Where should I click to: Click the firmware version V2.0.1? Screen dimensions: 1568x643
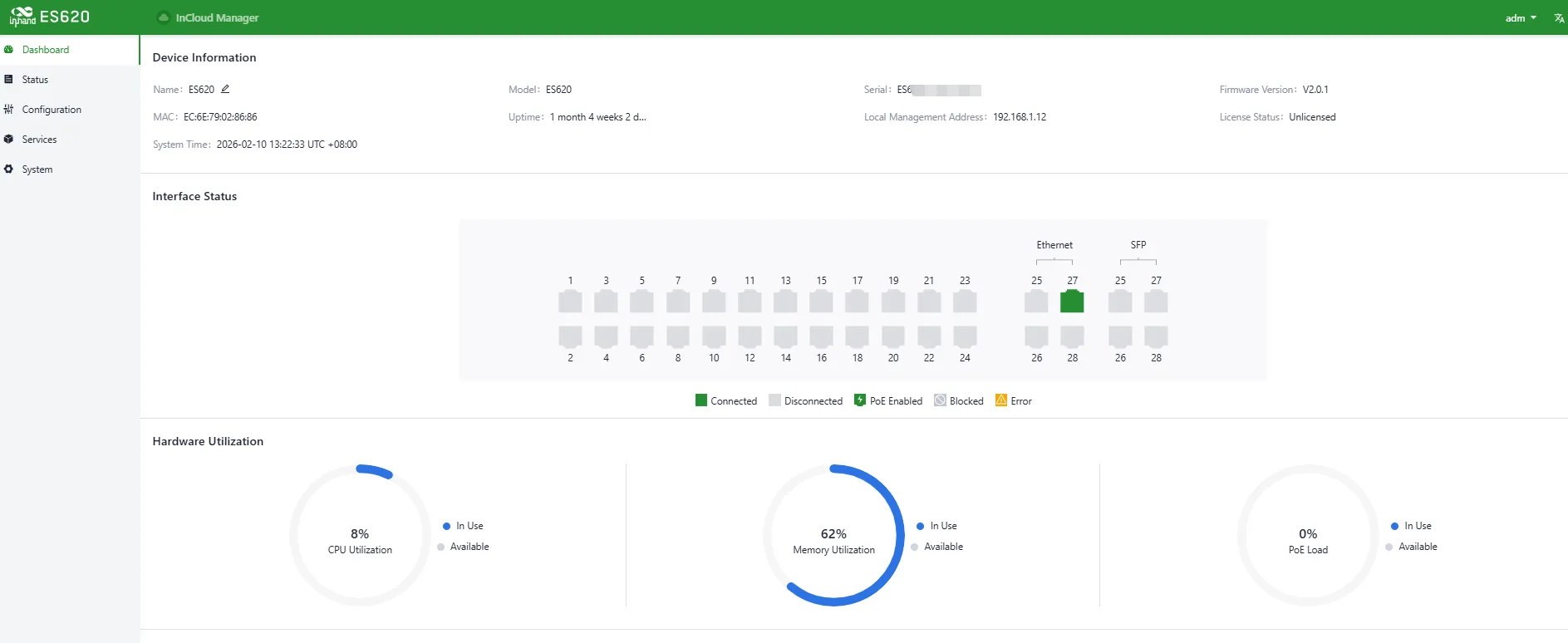coord(1315,90)
